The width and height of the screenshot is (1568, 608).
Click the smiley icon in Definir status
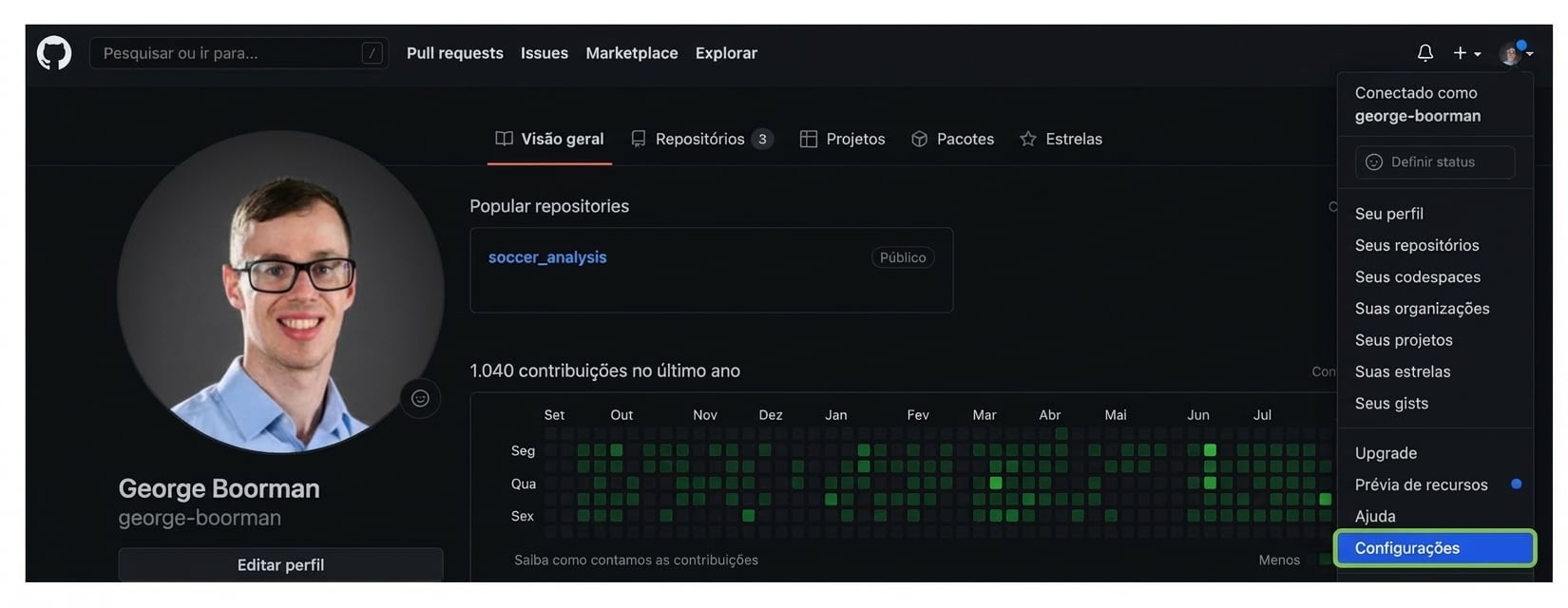[x=1374, y=162]
